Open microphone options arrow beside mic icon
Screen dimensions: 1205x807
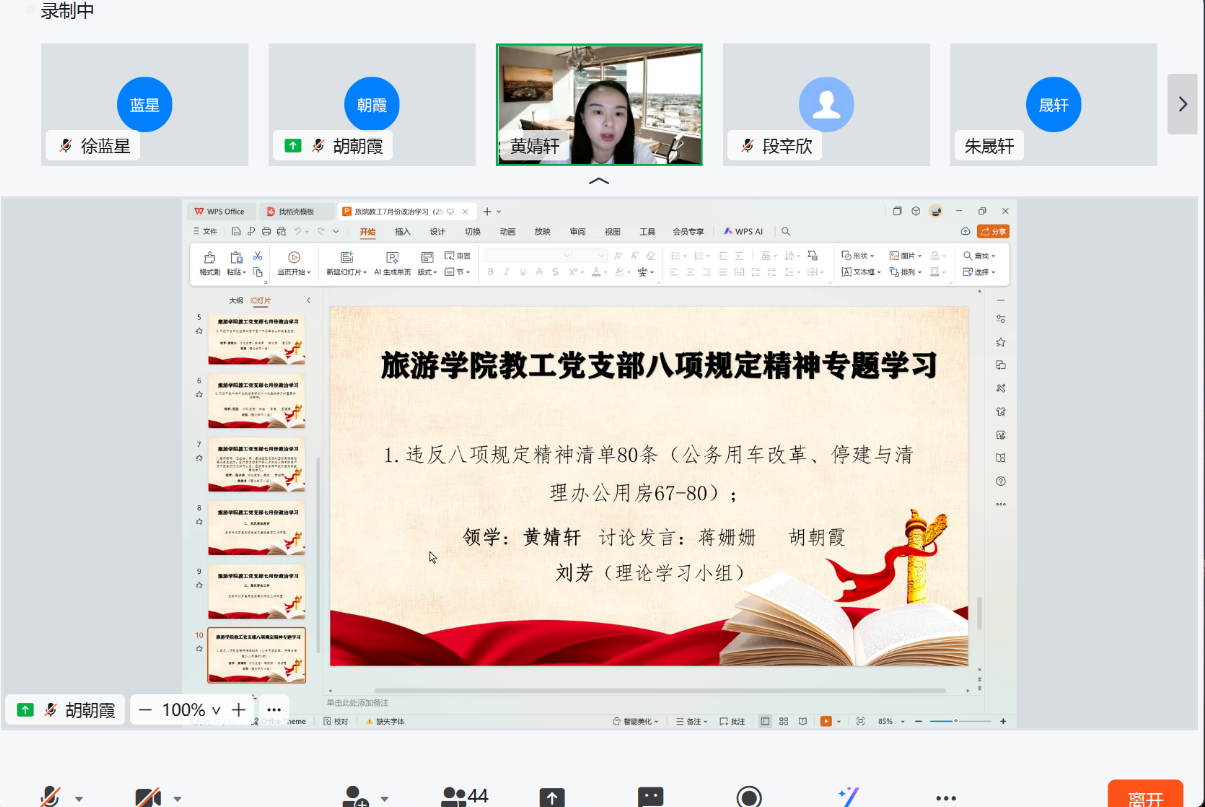point(79,799)
